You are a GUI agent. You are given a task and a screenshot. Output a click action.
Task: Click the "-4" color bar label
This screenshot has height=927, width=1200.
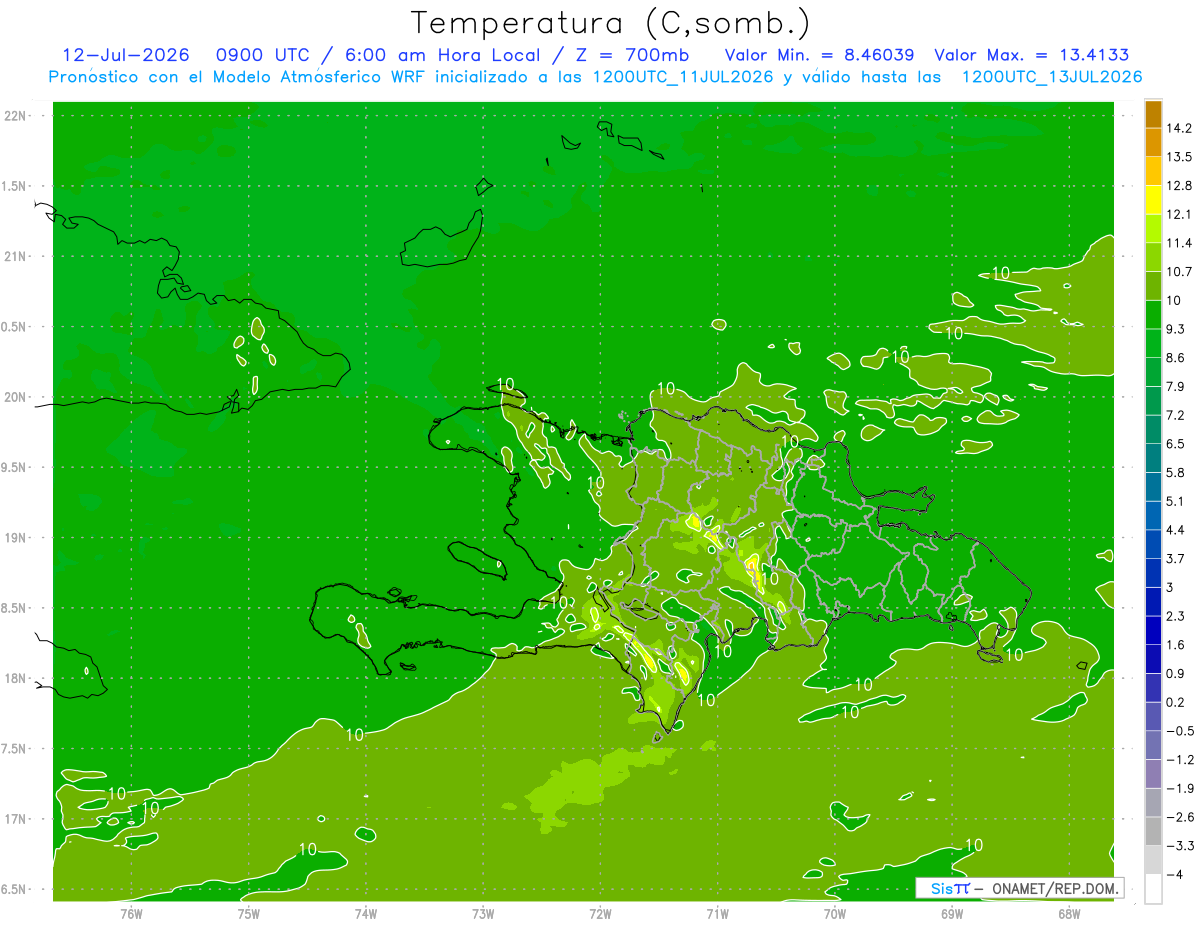(x=1174, y=875)
